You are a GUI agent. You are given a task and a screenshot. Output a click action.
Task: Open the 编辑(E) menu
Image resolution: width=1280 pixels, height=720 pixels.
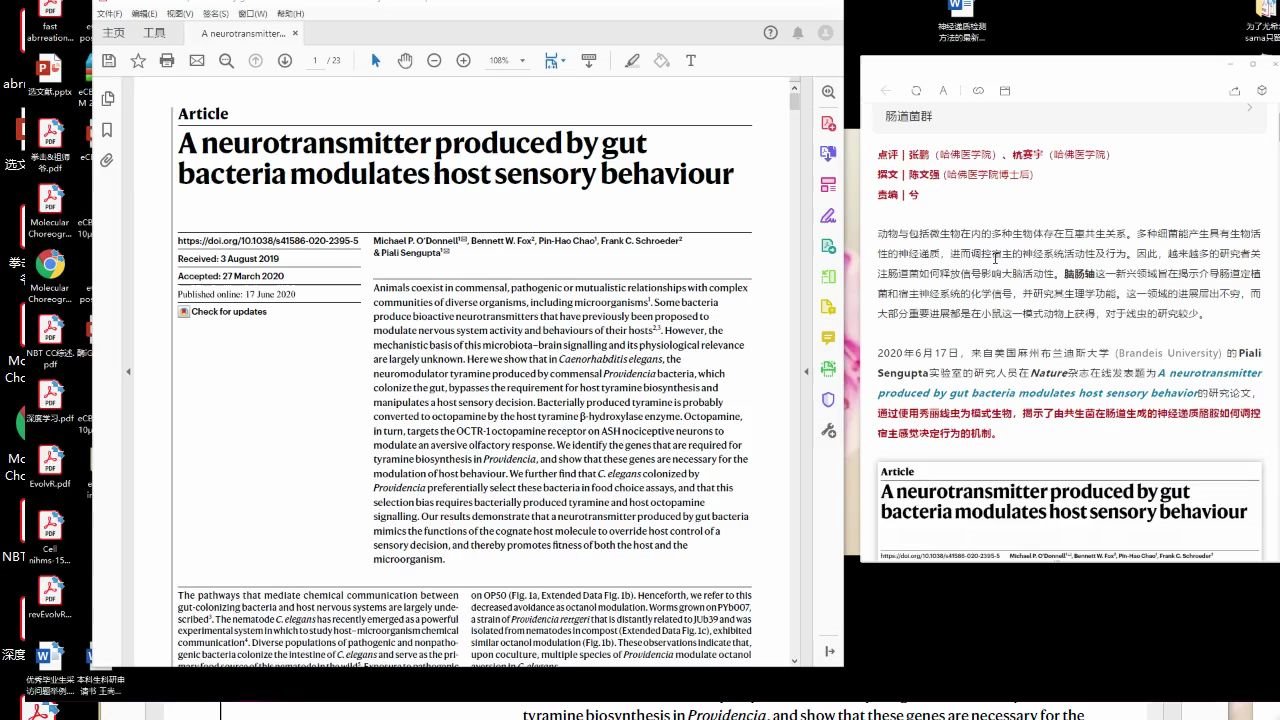(x=145, y=14)
